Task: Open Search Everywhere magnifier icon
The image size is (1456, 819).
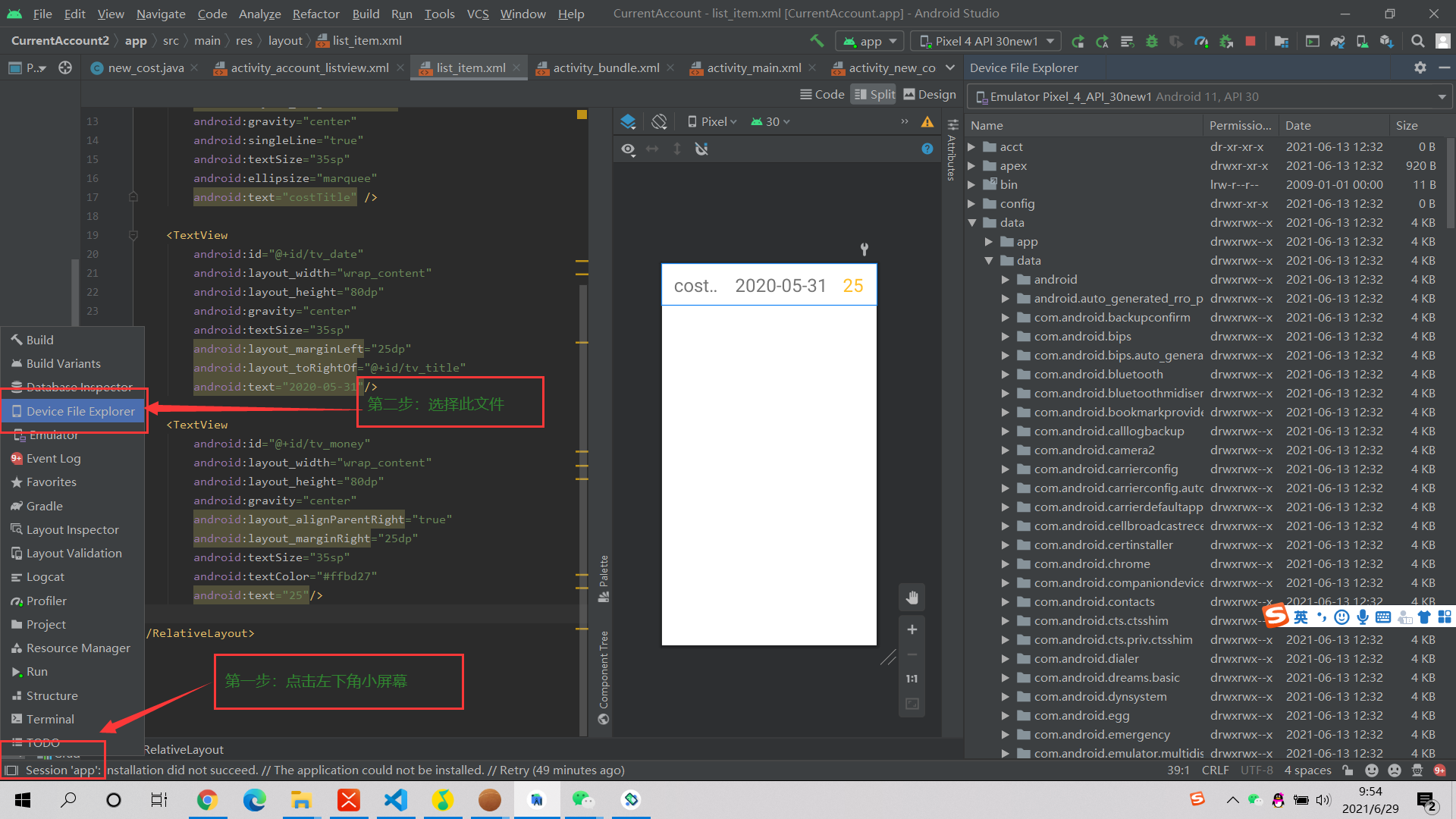Action: [1417, 41]
